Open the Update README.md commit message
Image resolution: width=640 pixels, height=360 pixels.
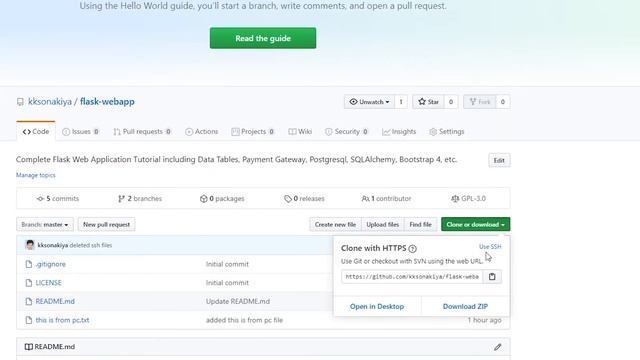point(238,301)
